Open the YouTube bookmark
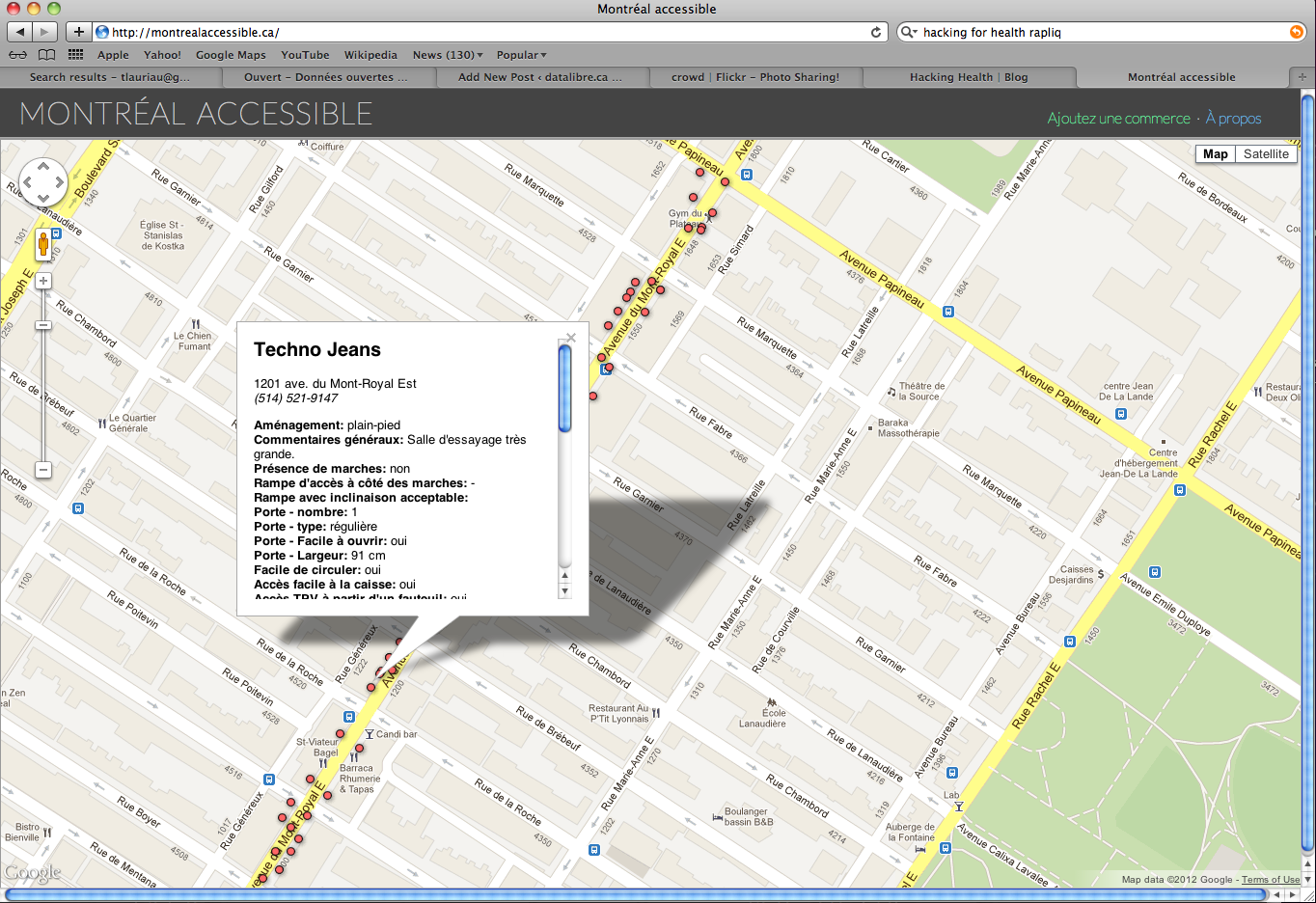This screenshot has height=903, width=1316. (305, 55)
